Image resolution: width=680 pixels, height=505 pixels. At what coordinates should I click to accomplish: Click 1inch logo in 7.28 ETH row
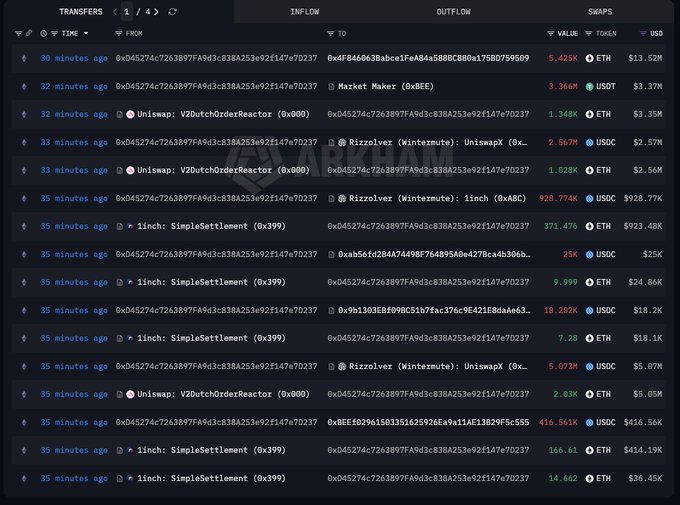[x=130, y=338]
